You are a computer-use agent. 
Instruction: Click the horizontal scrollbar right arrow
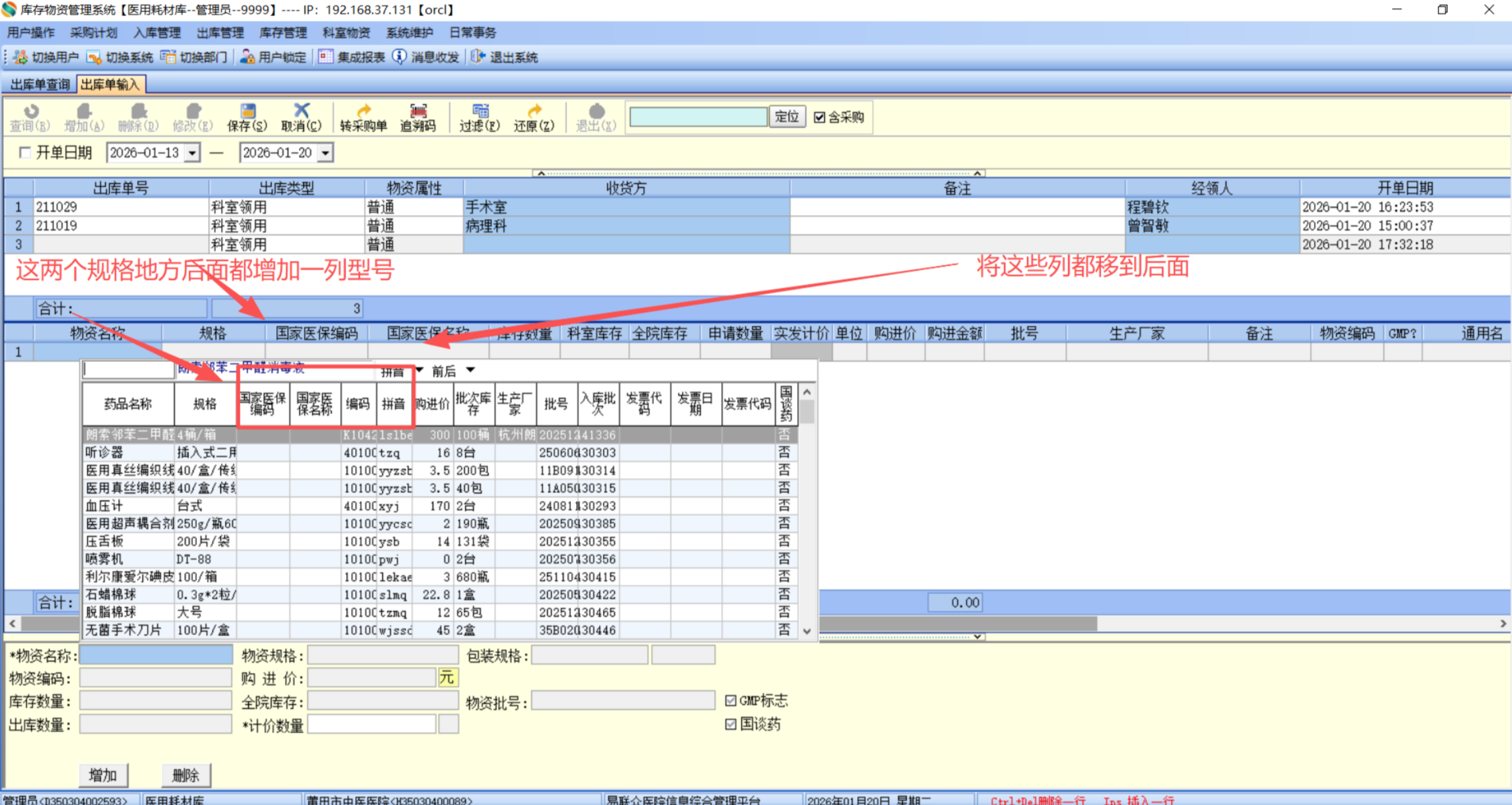[x=1503, y=624]
